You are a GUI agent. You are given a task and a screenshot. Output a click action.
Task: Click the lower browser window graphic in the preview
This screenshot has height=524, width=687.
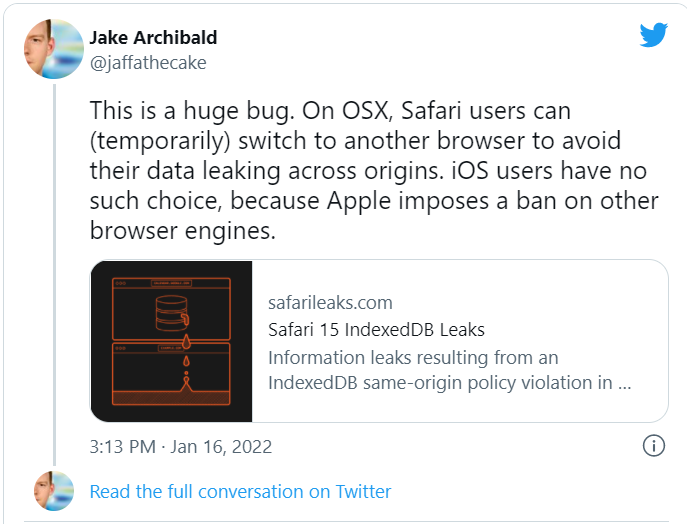click(x=171, y=377)
